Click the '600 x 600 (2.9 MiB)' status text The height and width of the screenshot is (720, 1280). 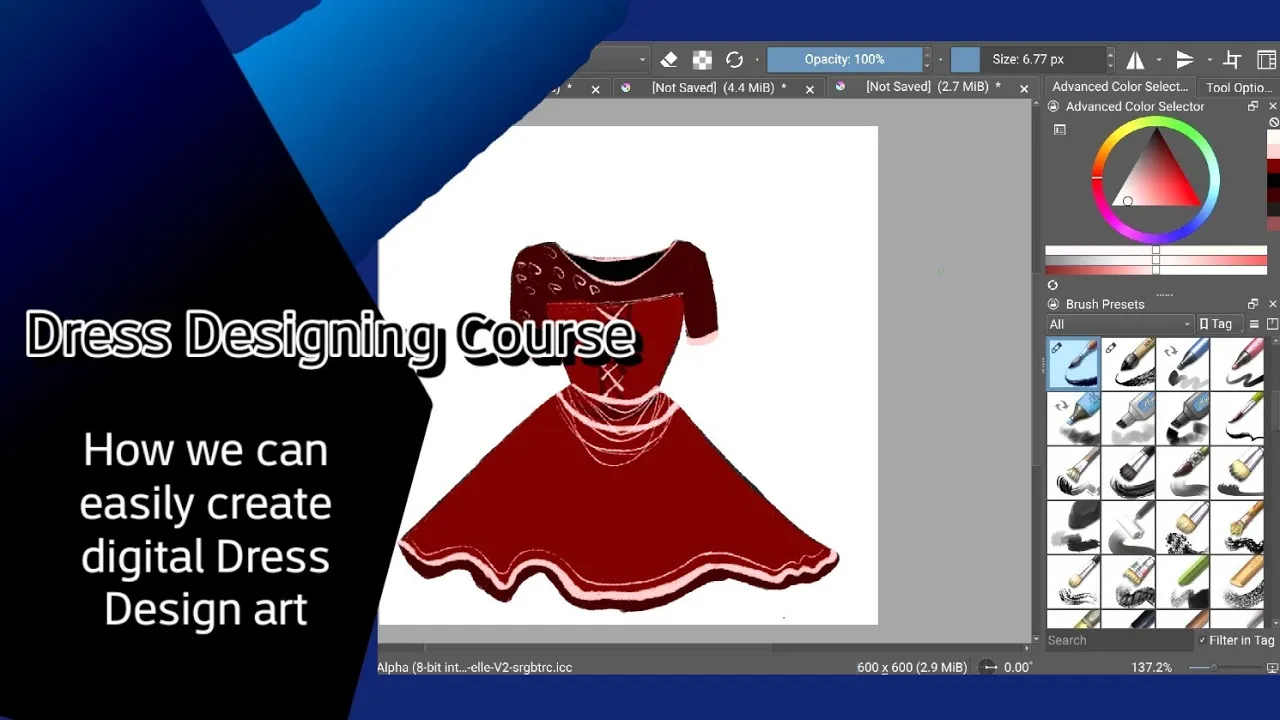[912, 667]
